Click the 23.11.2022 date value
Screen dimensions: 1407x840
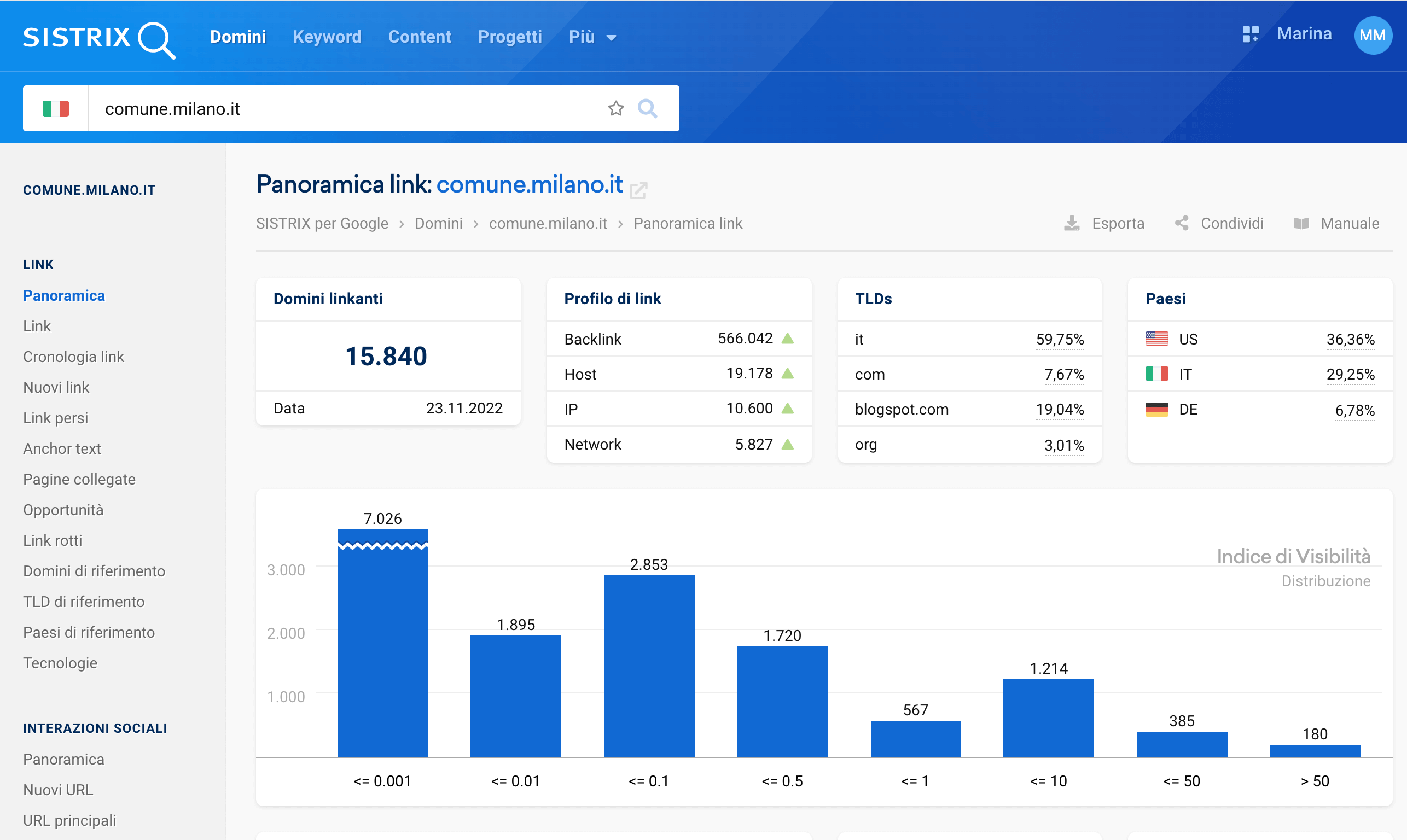464,408
